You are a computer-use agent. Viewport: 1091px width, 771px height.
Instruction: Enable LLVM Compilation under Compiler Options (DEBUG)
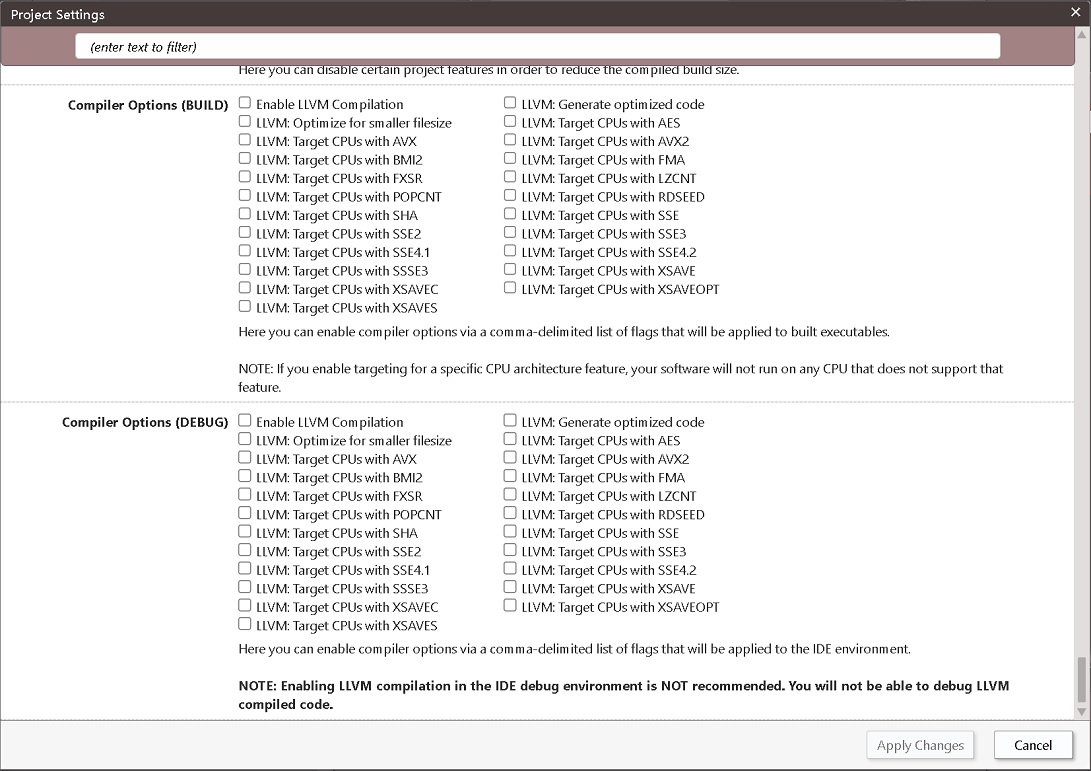tap(245, 421)
